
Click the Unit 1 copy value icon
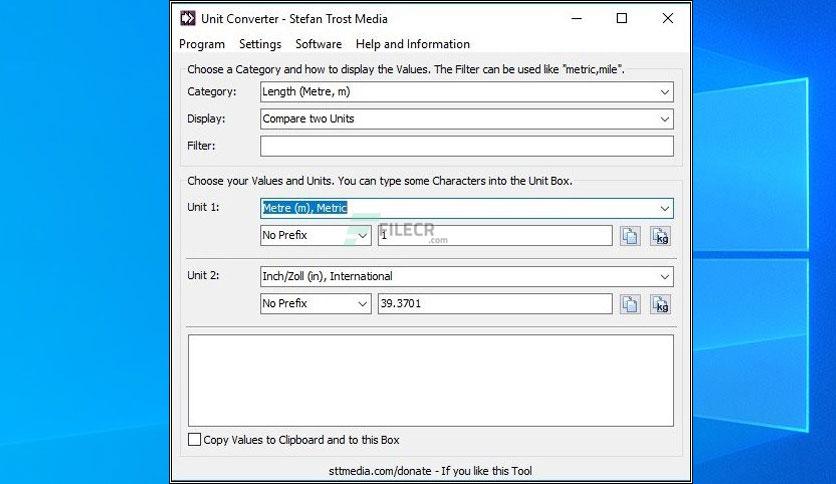(x=630, y=236)
